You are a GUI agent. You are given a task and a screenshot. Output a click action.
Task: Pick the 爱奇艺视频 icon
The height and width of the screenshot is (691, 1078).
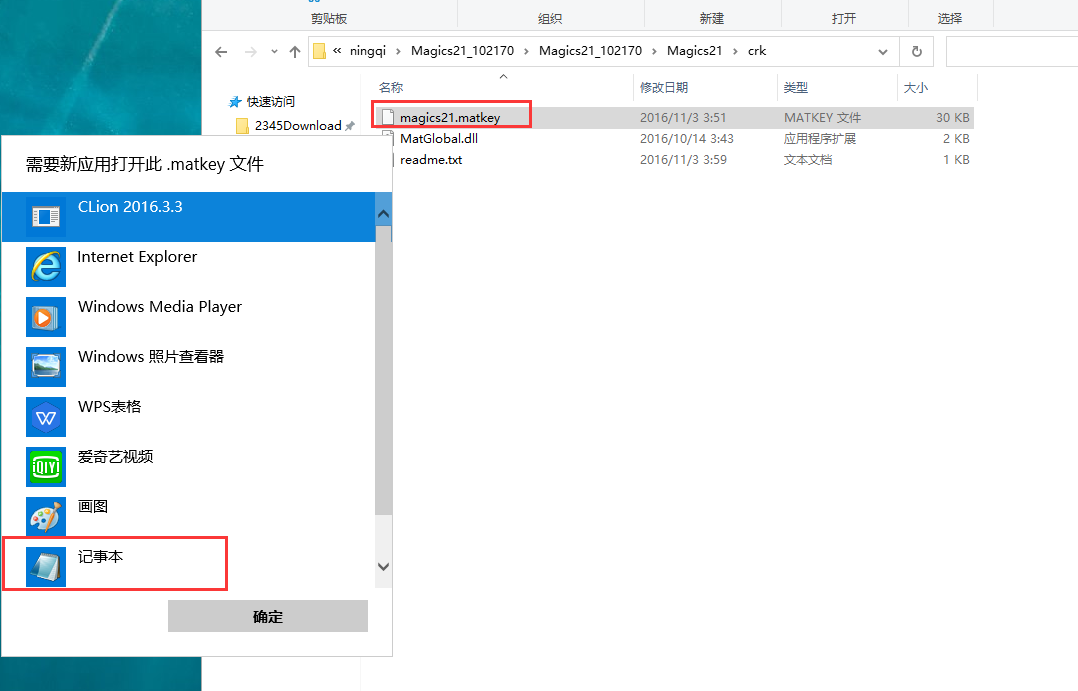coord(46,467)
